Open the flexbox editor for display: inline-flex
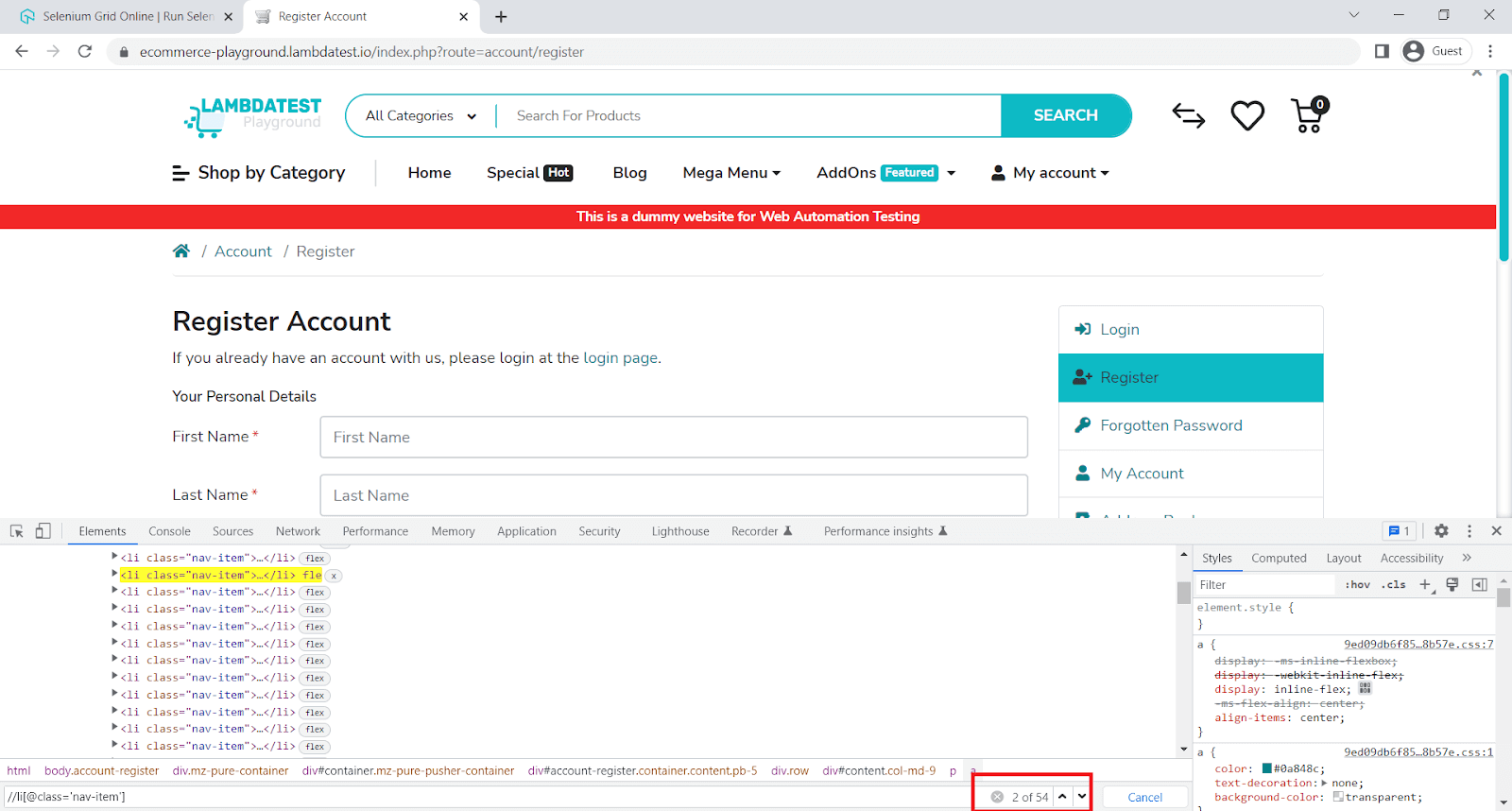Image resolution: width=1512 pixels, height=811 pixels. pyautogui.click(x=1365, y=688)
